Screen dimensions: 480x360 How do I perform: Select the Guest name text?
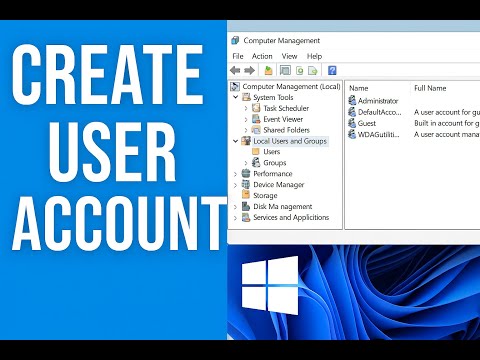[x=367, y=123]
